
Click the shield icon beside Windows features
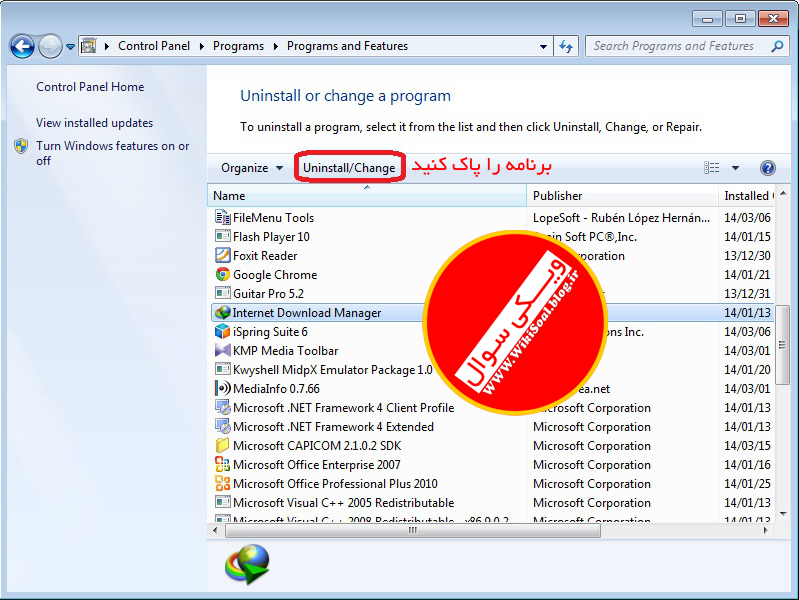[21, 146]
